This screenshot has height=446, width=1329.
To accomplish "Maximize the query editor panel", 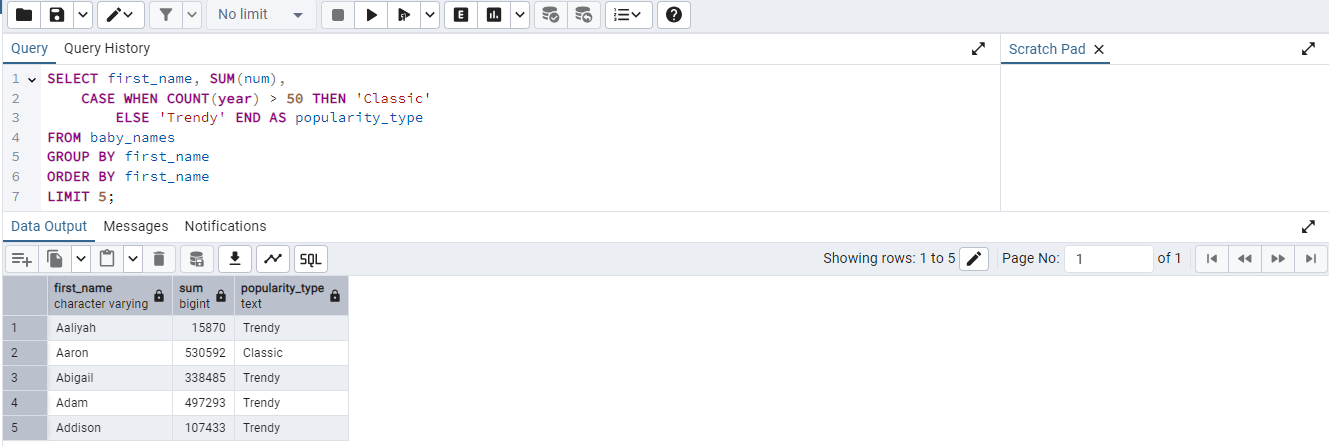I will coord(978,48).
